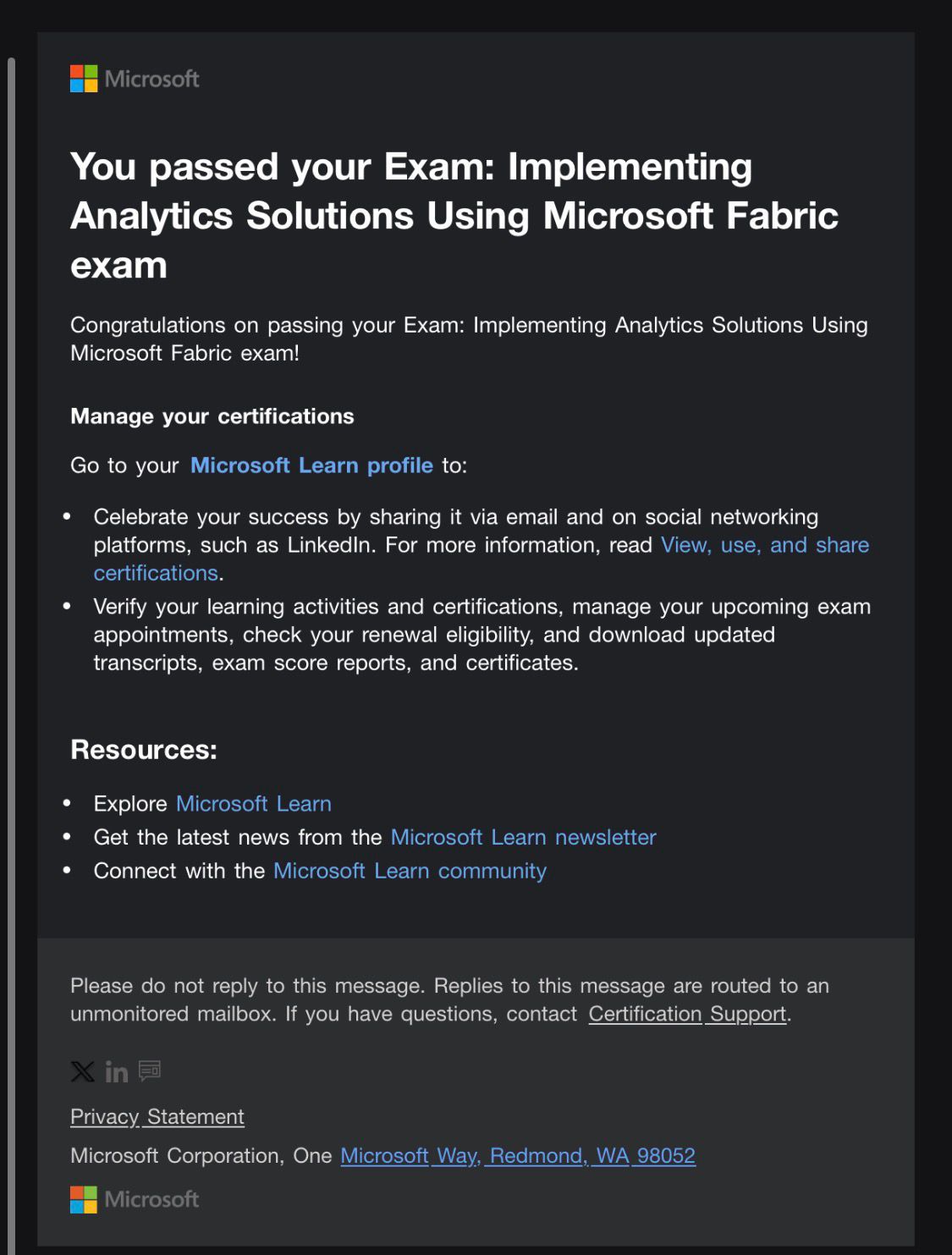
Task: Click the 'Resources:' section heading
Action: point(144,750)
